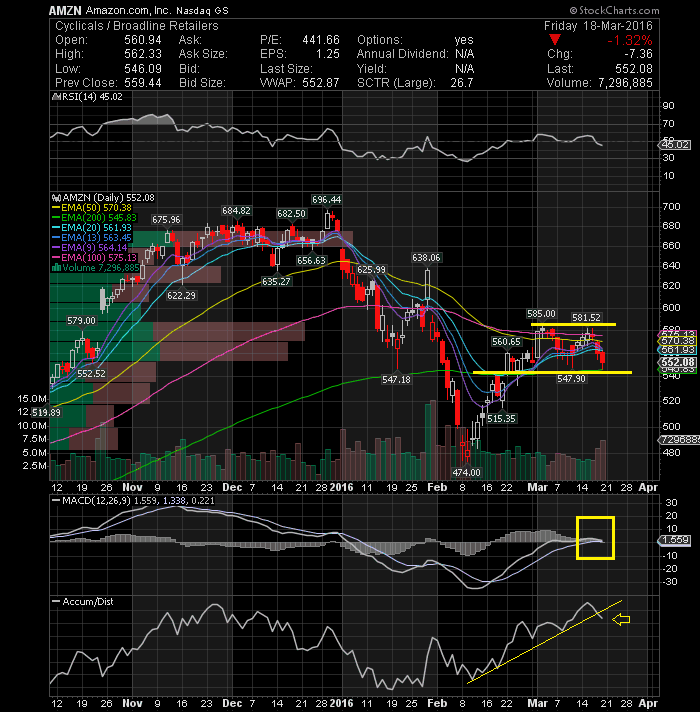Click the 552.52 price label

(x=91, y=374)
